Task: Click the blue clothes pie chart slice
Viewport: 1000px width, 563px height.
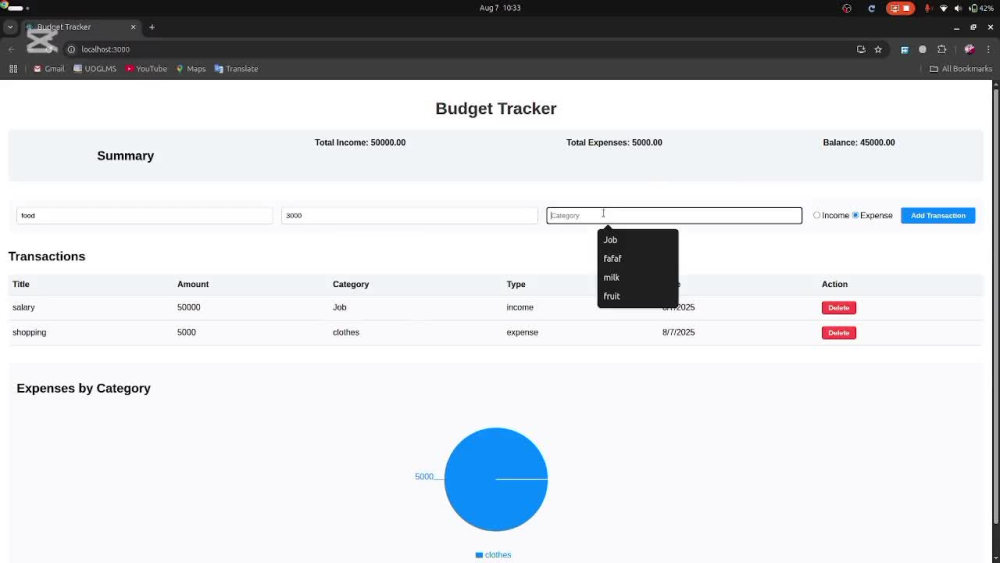Action: [x=496, y=479]
